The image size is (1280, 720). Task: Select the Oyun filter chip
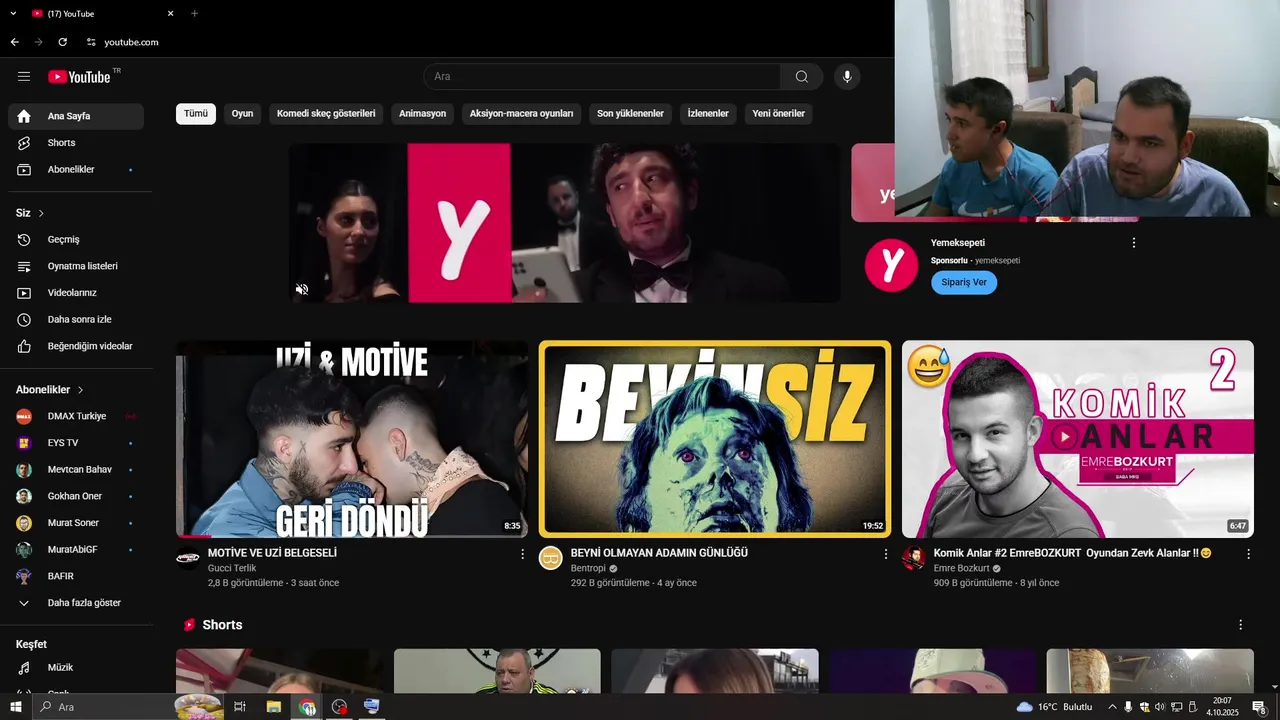click(242, 114)
